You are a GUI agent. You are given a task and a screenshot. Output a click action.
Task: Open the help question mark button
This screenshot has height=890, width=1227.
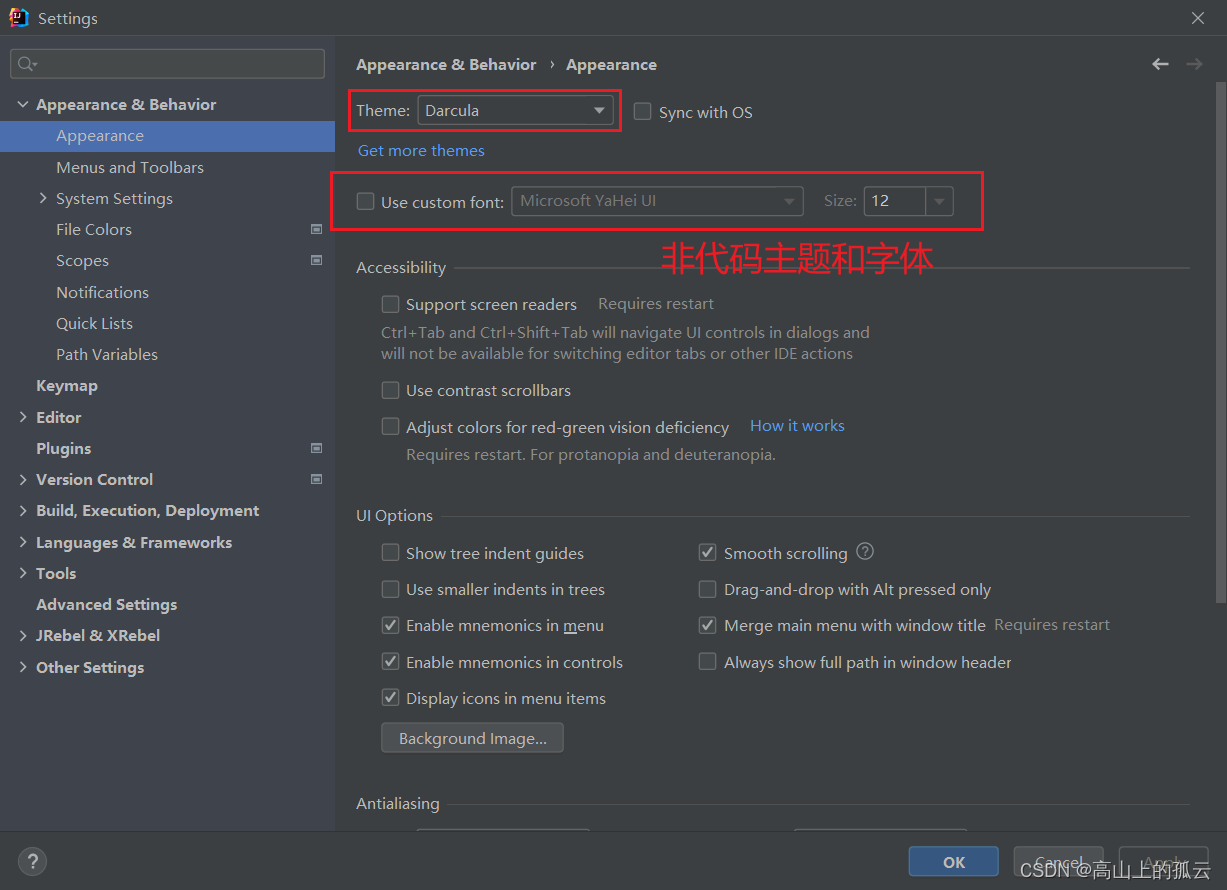(x=32, y=861)
